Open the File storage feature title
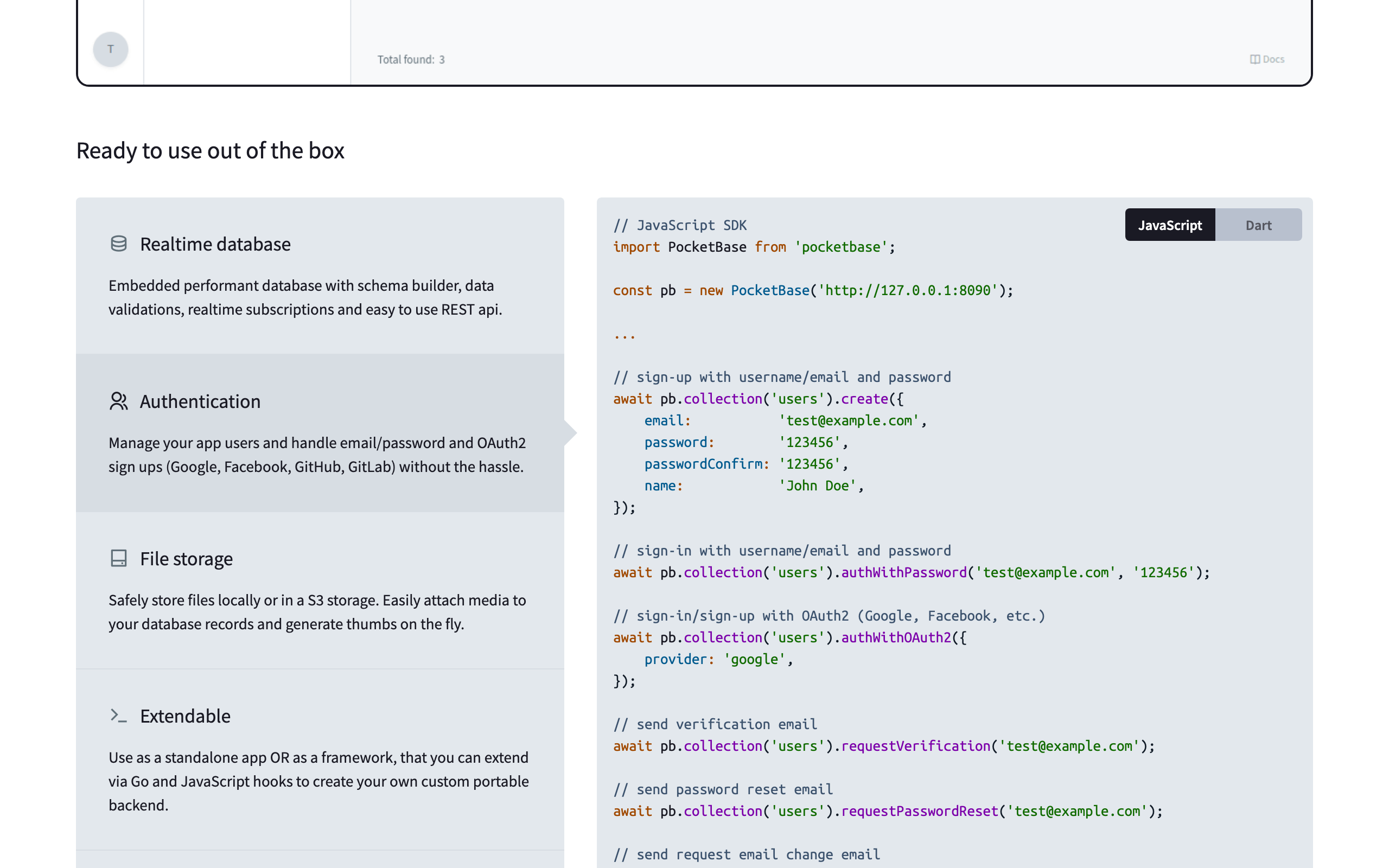Viewport: 1389px width, 868px height. [186, 559]
